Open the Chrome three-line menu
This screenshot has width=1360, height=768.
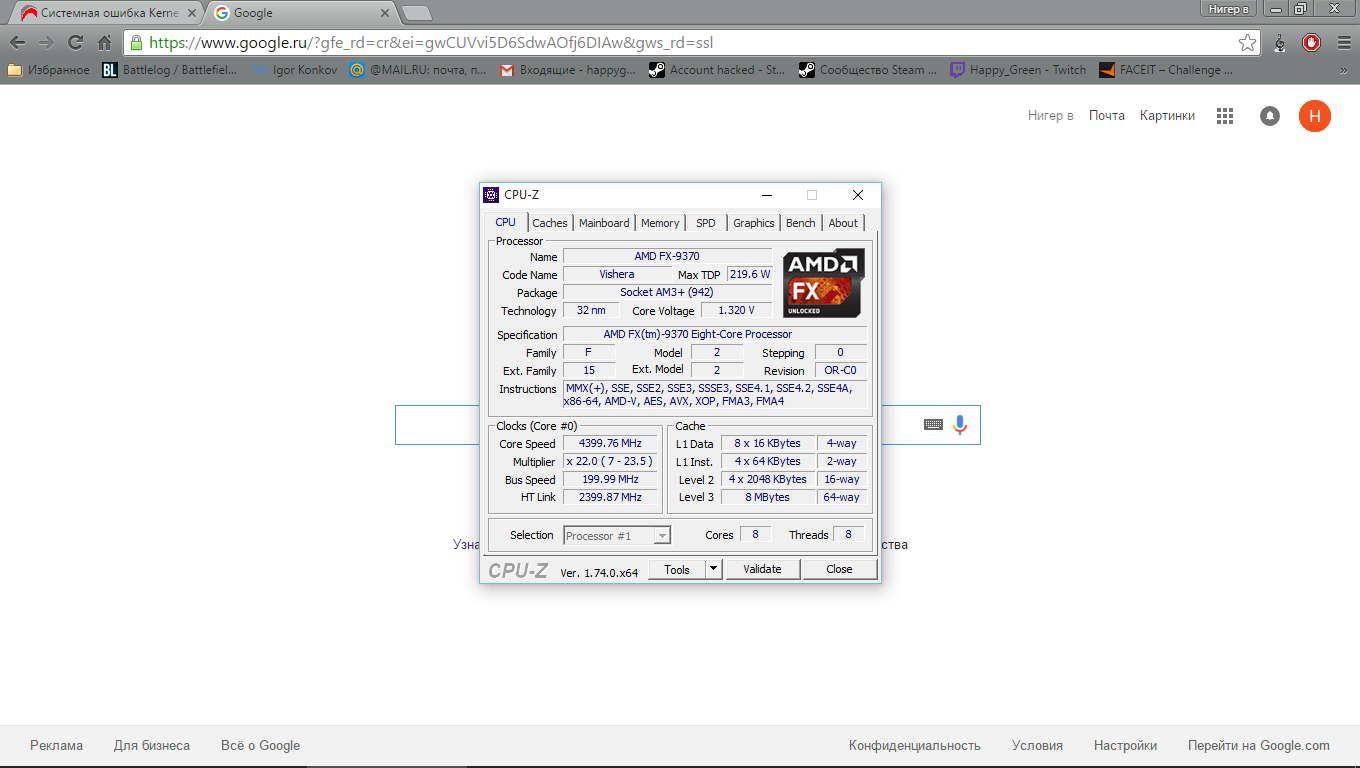[x=1342, y=43]
